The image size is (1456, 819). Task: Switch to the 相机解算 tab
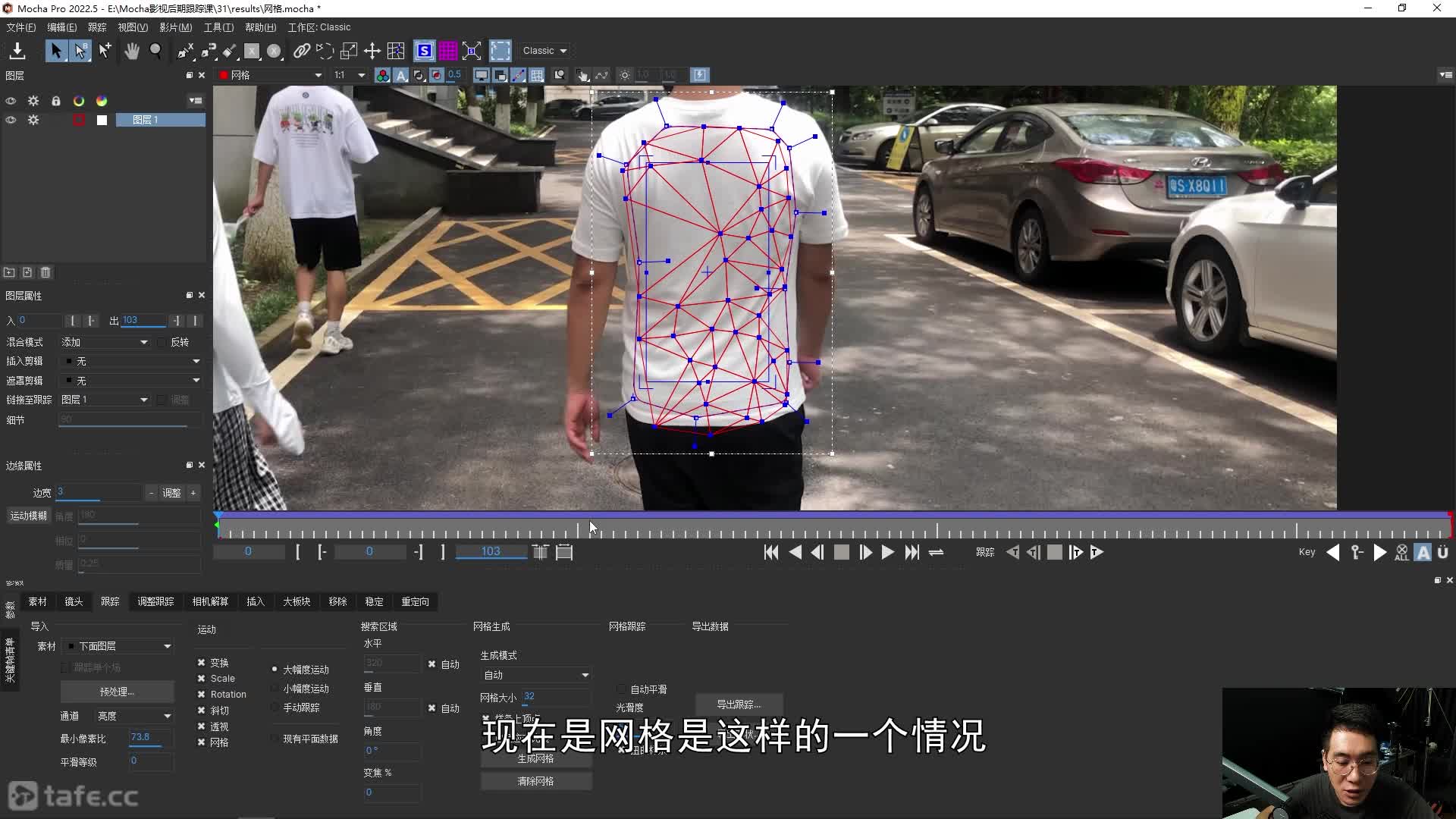click(210, 601)
